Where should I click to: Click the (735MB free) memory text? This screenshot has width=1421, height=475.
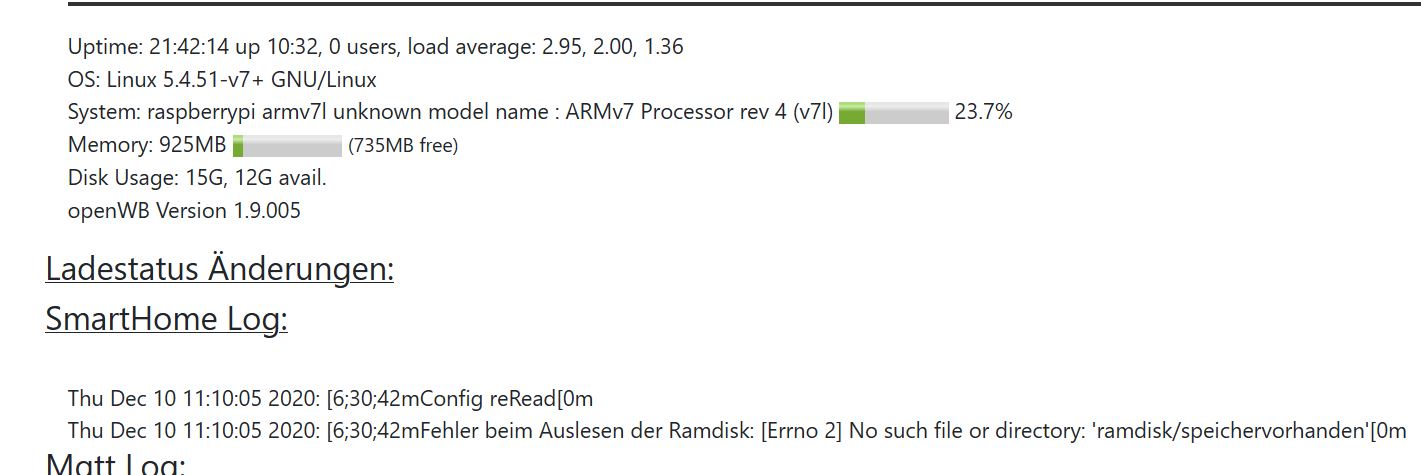pyautogui.click(x=402, y=146)
